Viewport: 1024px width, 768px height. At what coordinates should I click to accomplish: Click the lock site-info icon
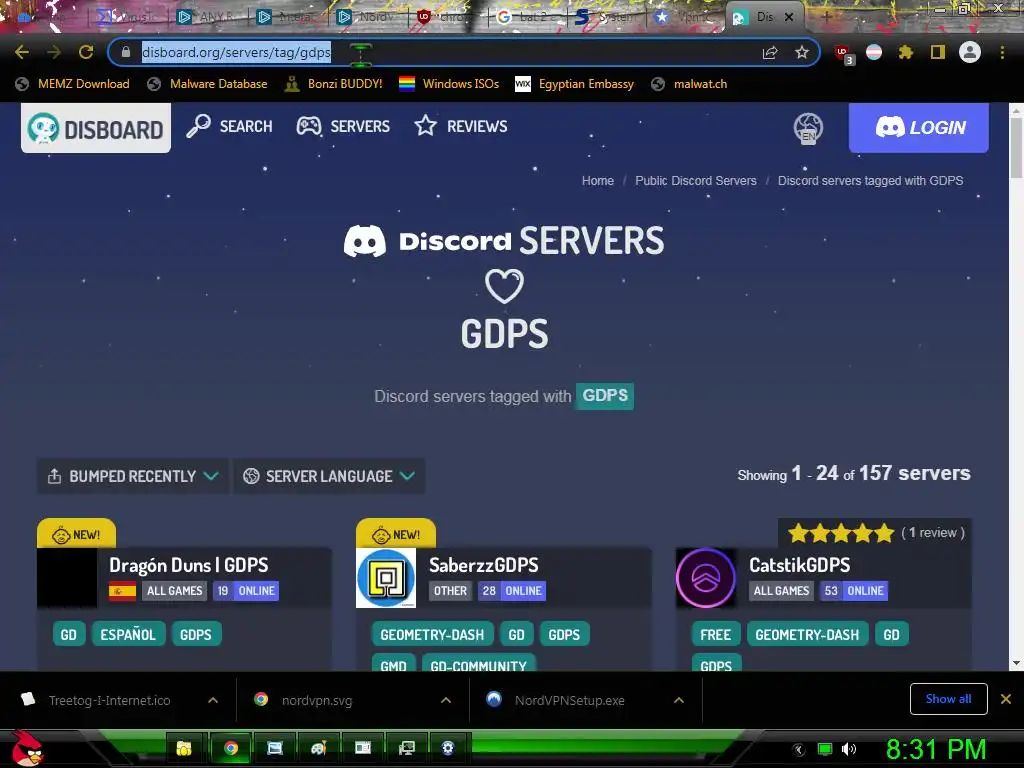(126, 52)
